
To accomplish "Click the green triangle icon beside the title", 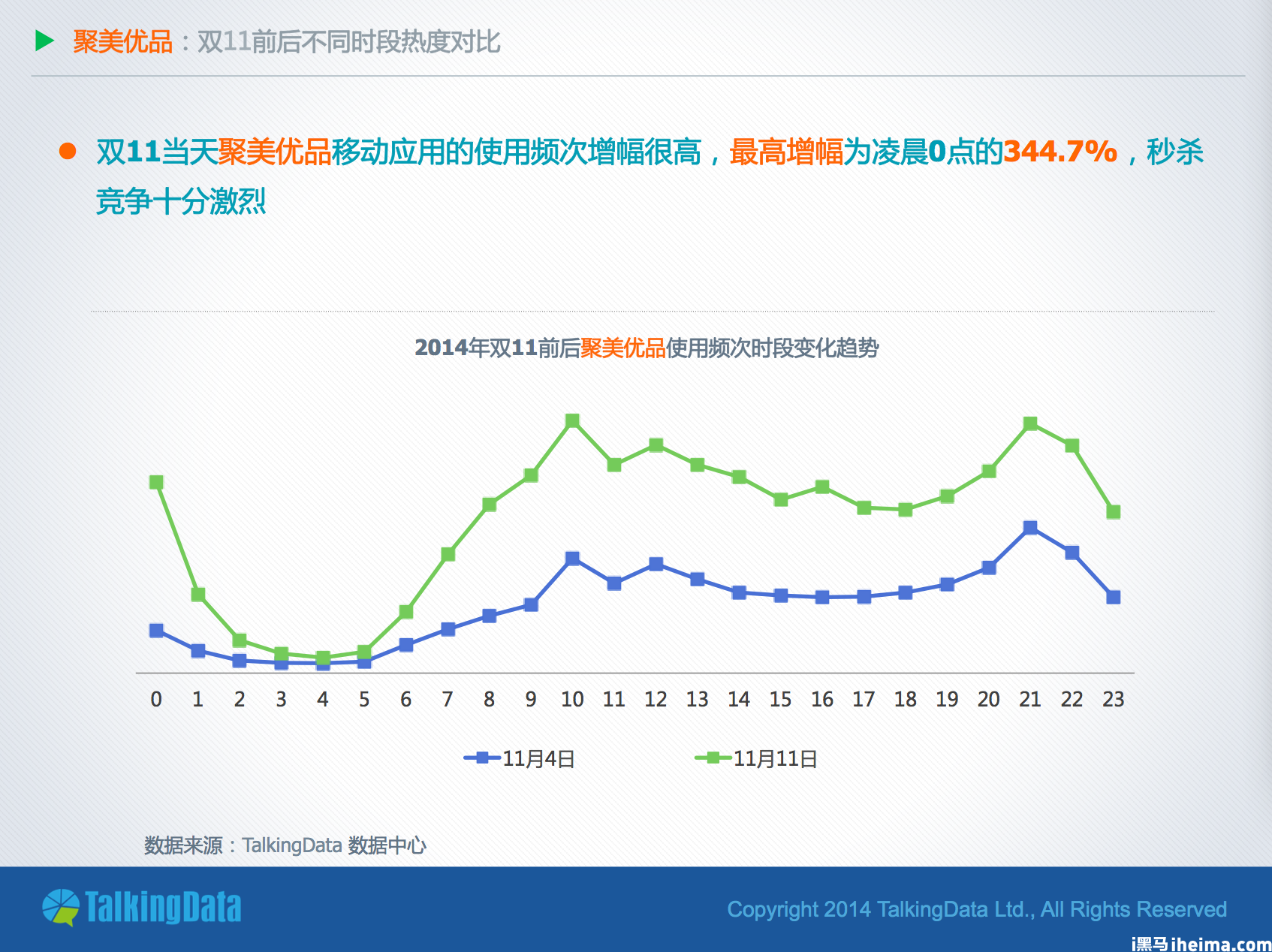I will 44,41.
